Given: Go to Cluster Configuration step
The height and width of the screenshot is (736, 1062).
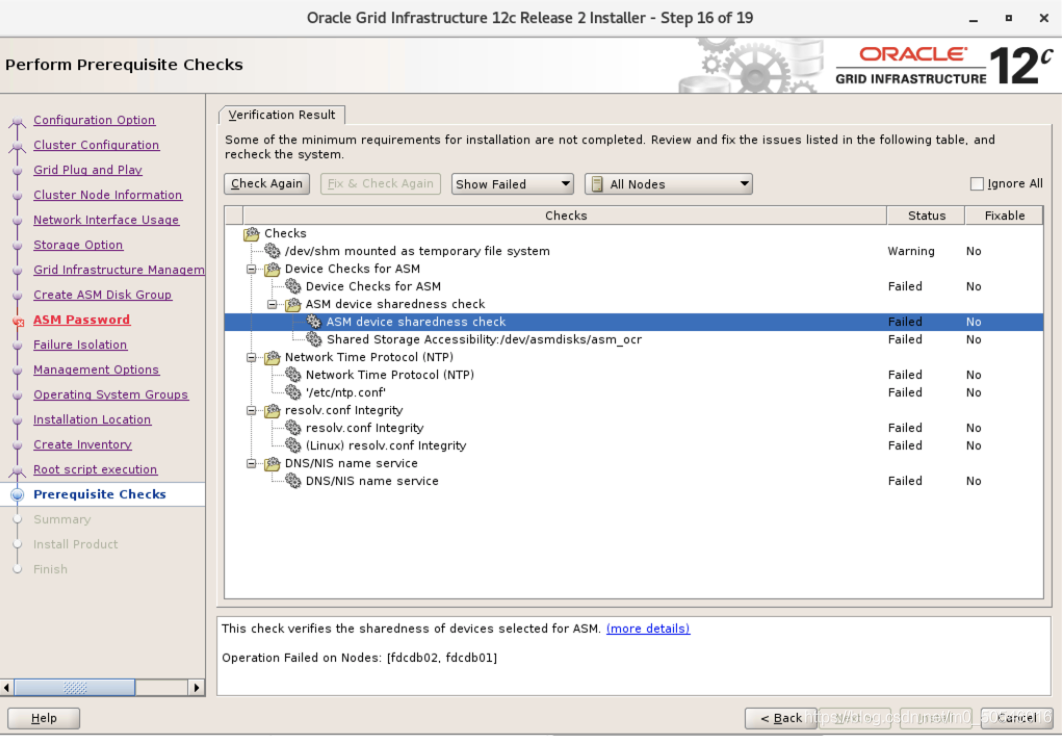Looking at the screenshot, I should point(96,145).
